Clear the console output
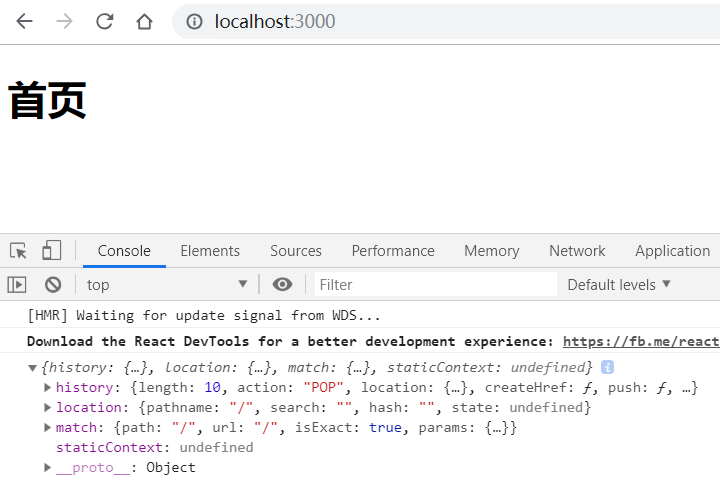720x480 pixels. [53, 285]
